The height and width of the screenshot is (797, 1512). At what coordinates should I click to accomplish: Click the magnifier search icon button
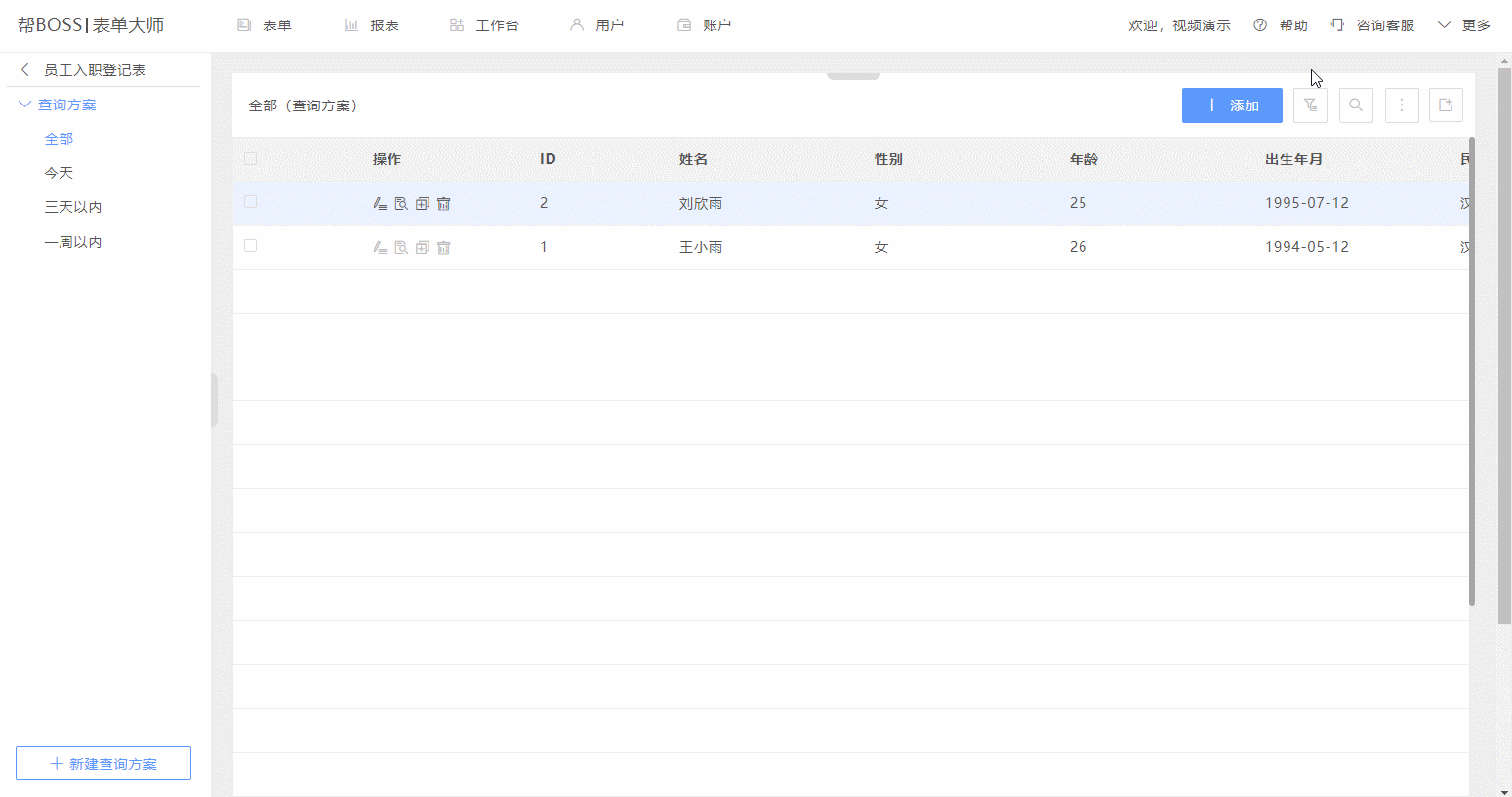(1356, 105)
